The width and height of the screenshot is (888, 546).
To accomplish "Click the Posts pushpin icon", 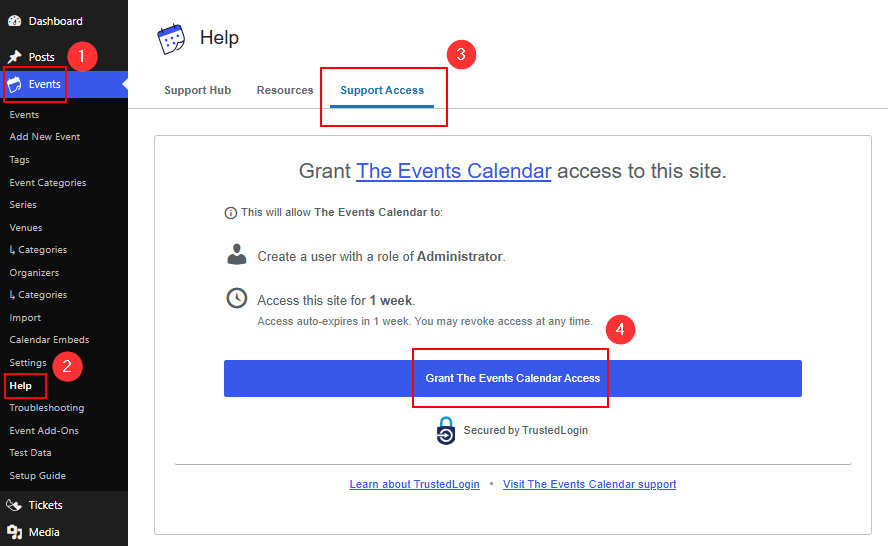I will coord(14,57).
